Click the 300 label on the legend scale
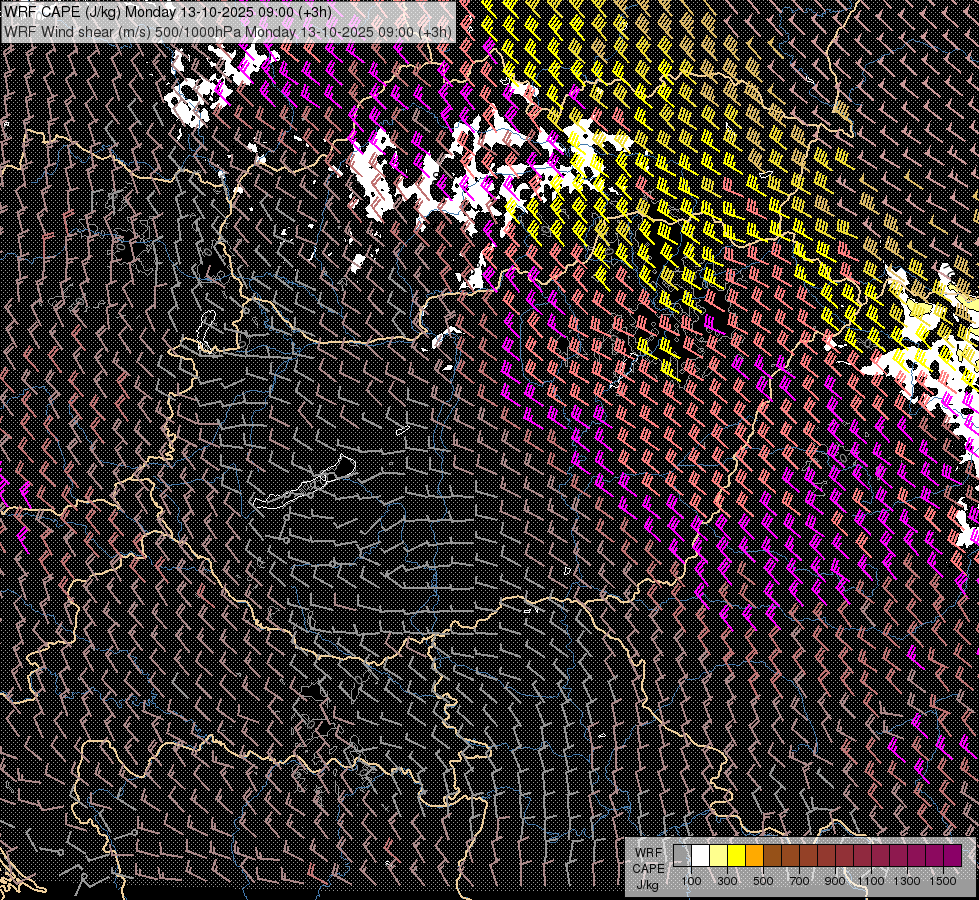The height and width of the screenshot is (900, 979). coord(727,881)
